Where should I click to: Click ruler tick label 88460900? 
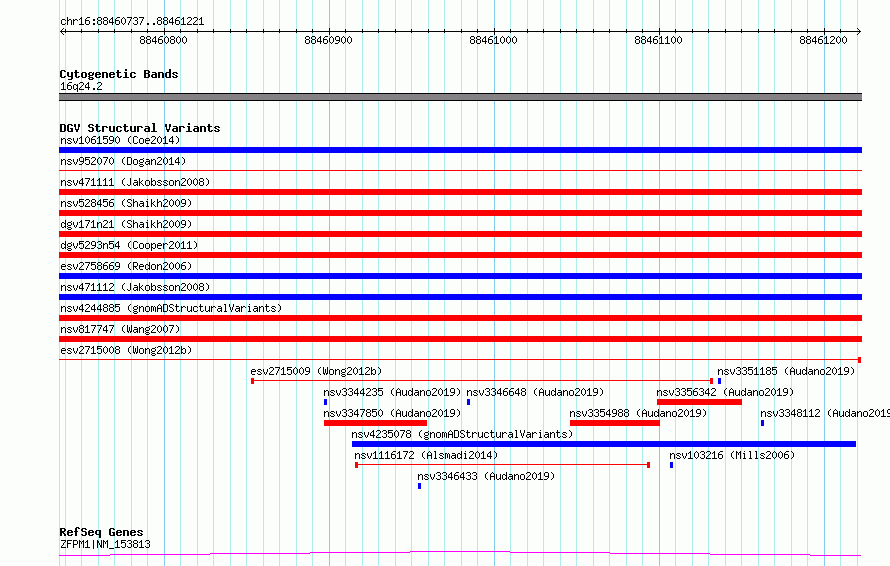point(329,40)
